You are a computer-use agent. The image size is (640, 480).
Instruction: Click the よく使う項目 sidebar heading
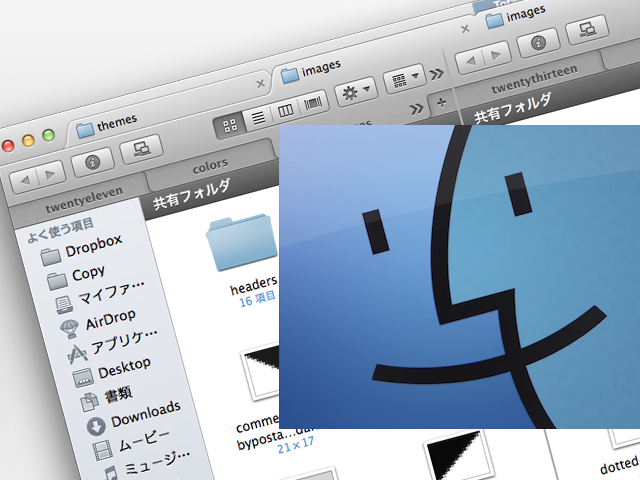pos(60,230)
